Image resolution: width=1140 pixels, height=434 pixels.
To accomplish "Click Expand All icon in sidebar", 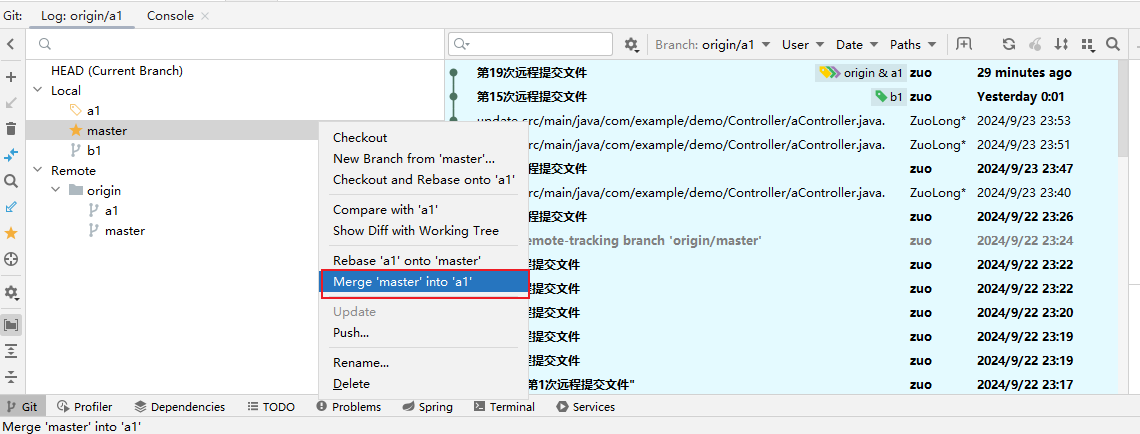I will pos(11,351).
